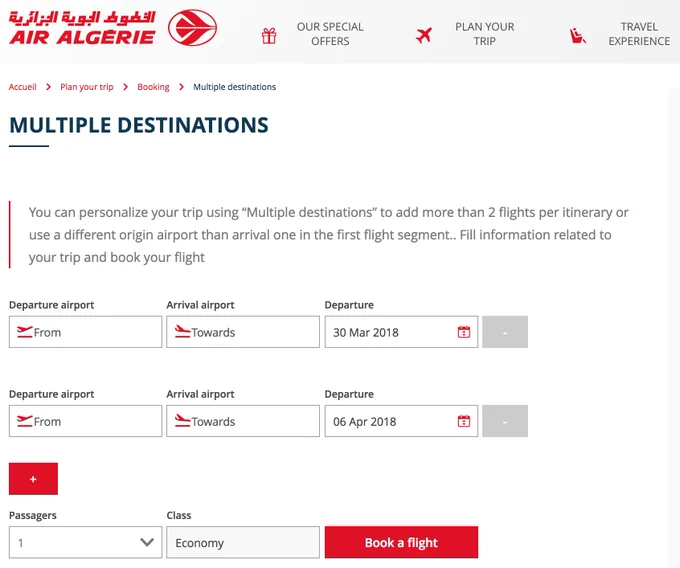The height and width of the screenshot is (568, 680).
Task: Open Our Special Offers menu
Action: click(330, 34)
